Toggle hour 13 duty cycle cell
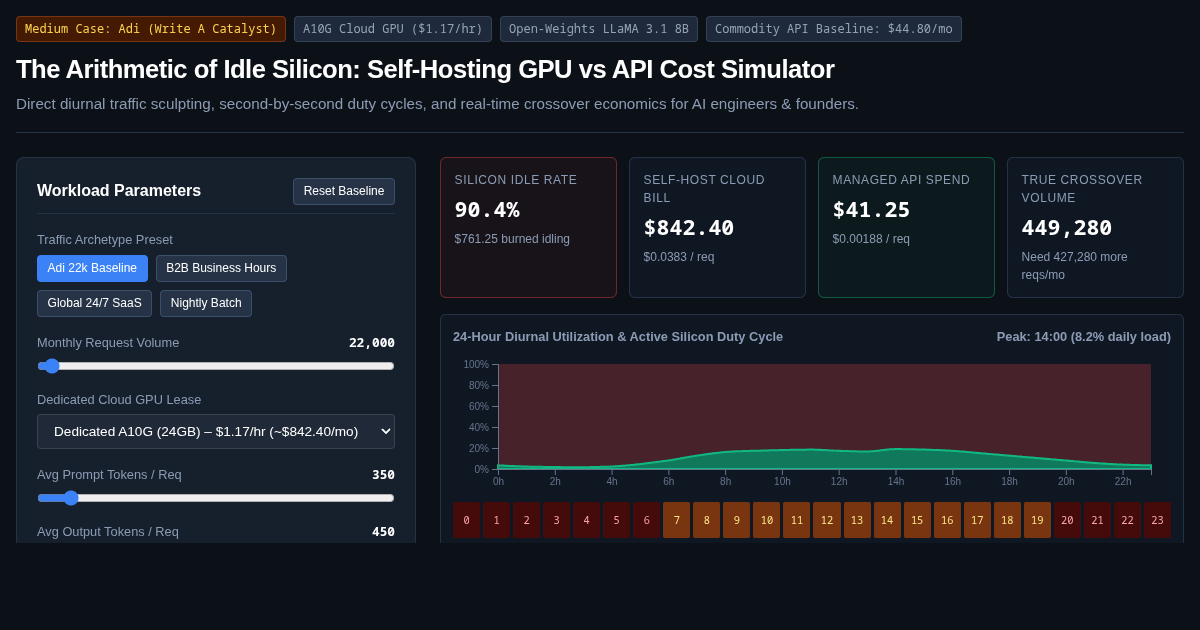This screenshot has height=630, width=1200. tap(857, 520)
